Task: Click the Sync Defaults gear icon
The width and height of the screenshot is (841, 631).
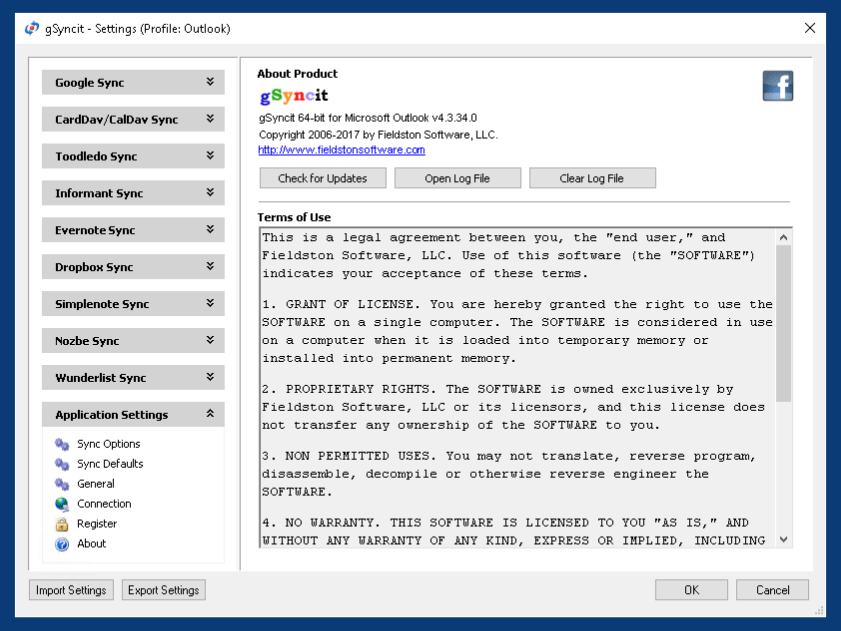Action: tap(62, 464)
